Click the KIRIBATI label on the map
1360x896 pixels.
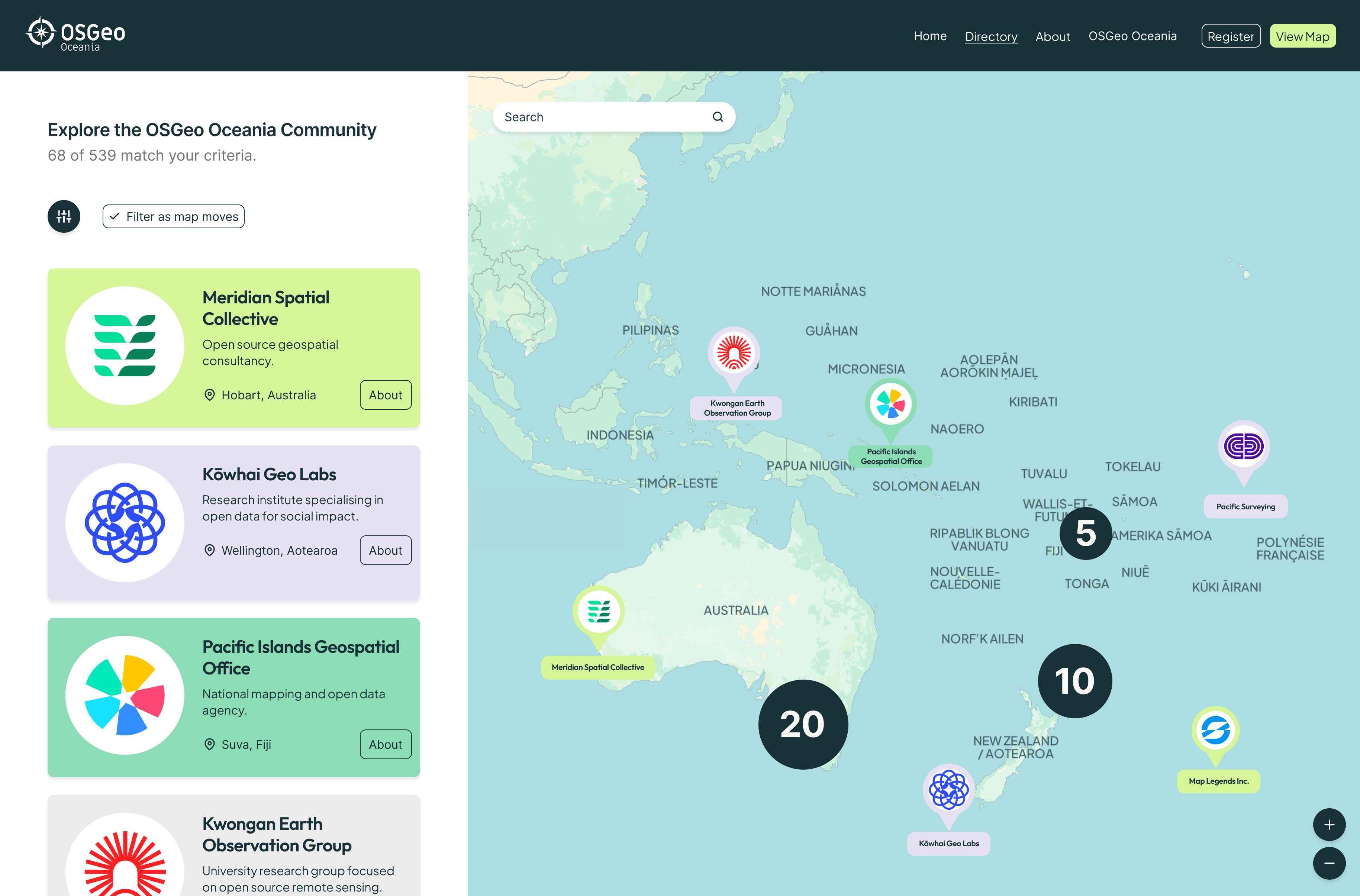click(x=1033, y=402)
